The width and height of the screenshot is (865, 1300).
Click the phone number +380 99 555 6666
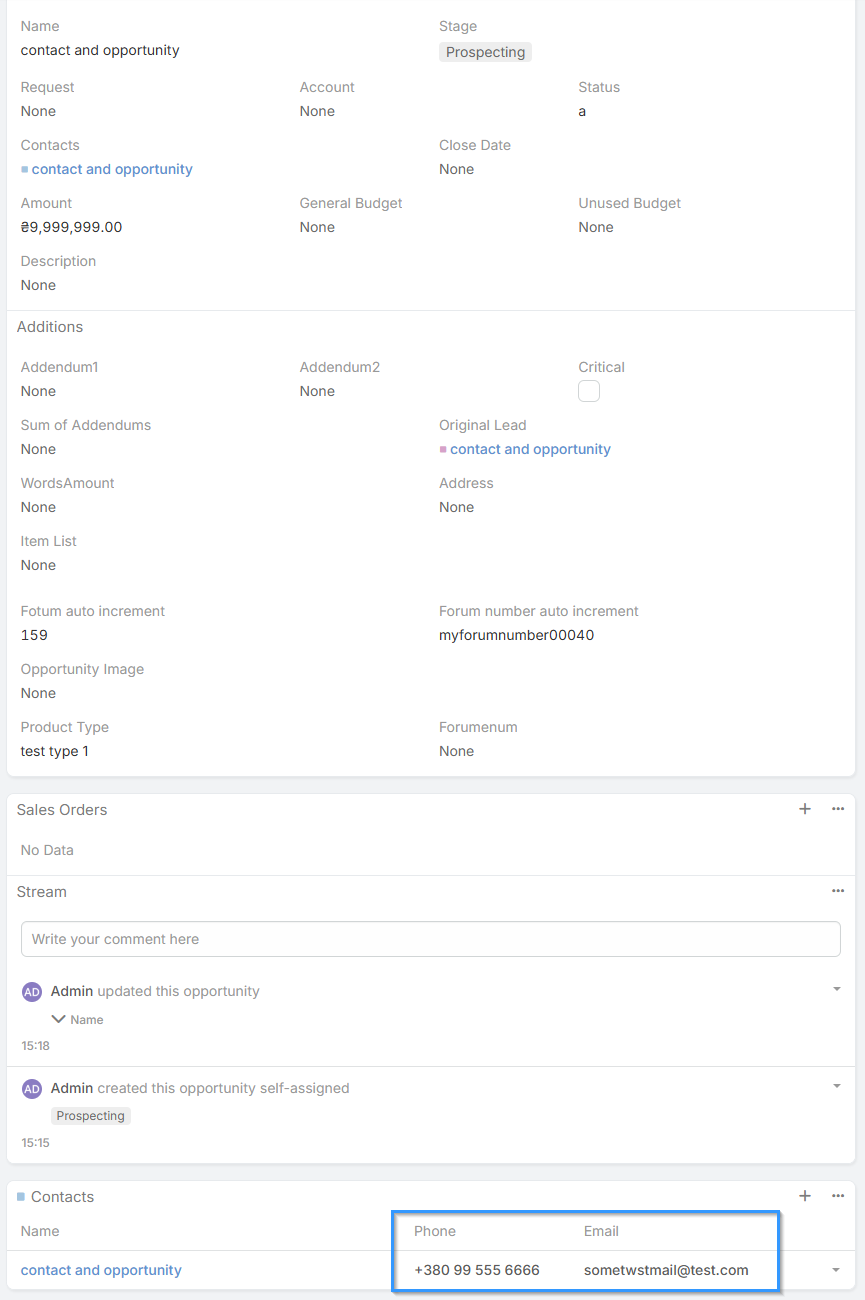tap(477, 1270)
